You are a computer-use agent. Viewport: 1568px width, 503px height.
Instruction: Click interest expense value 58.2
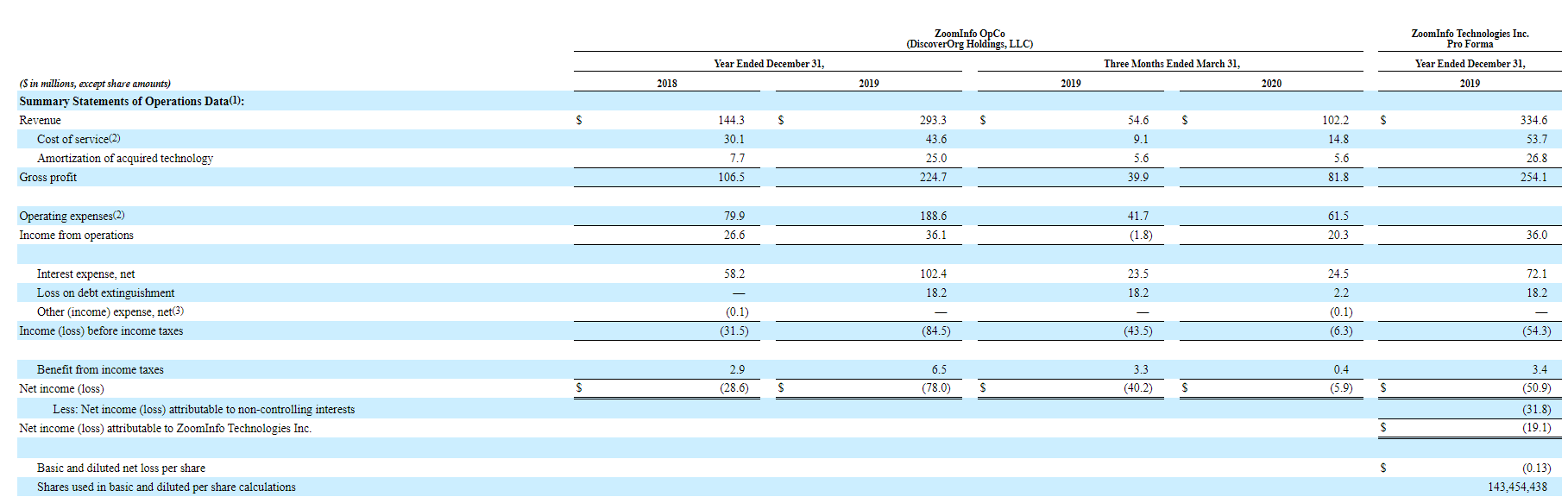click(734, 274)
